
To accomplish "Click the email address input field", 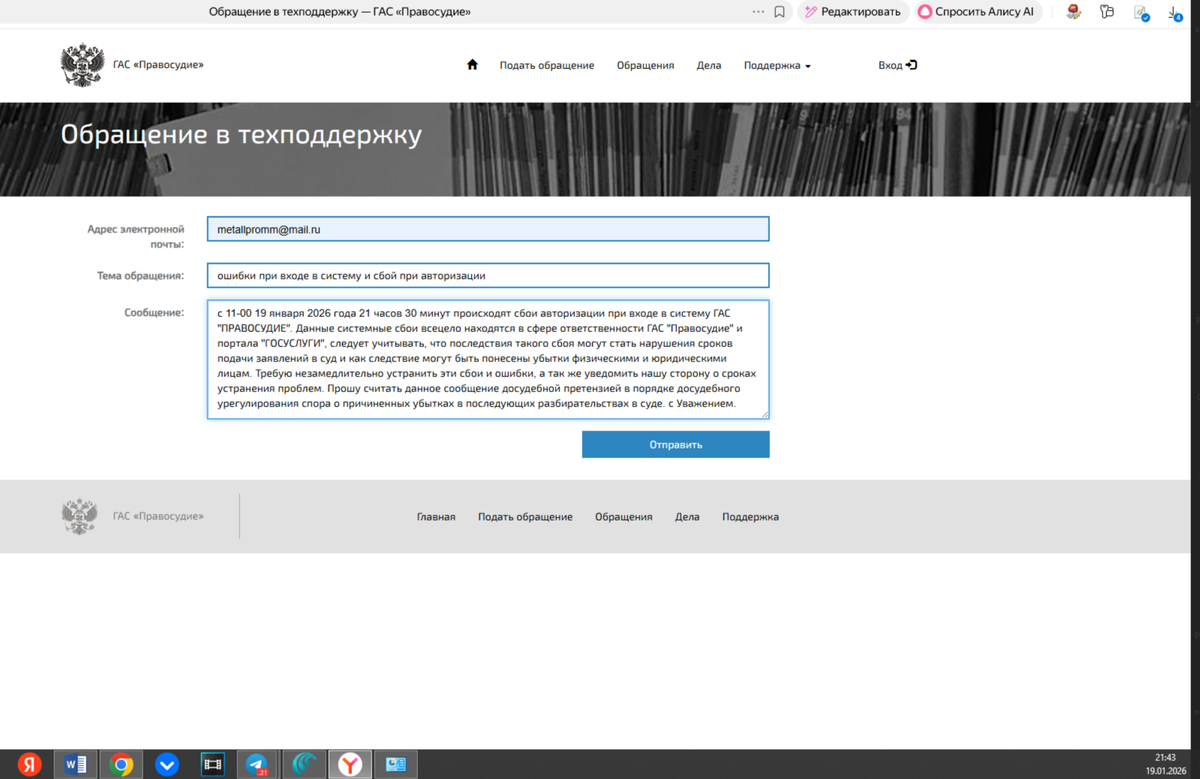I will click(x=488, y=229).
